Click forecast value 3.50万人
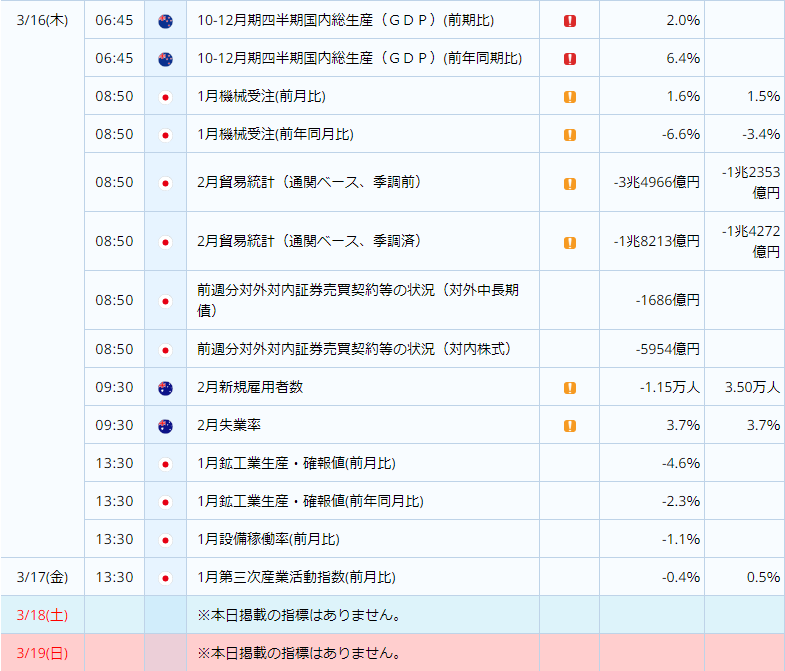785x671 pixels. pos(752,387)
